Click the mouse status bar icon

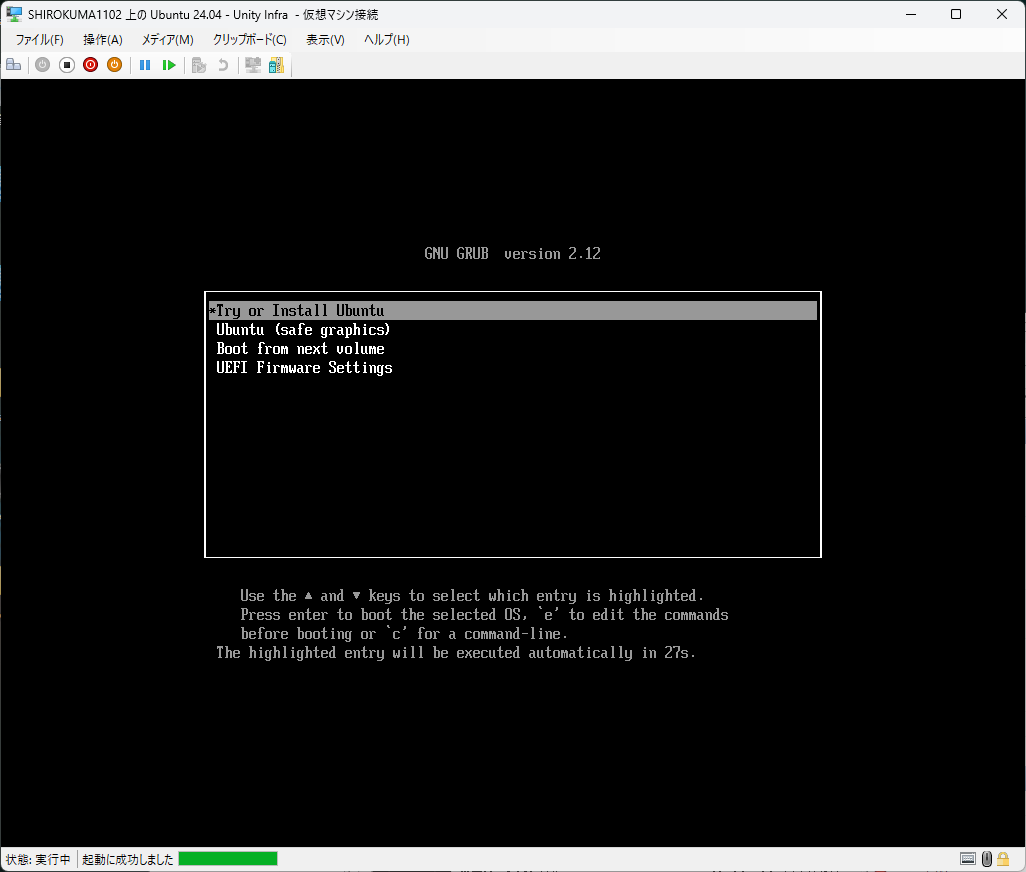point(987,858)
